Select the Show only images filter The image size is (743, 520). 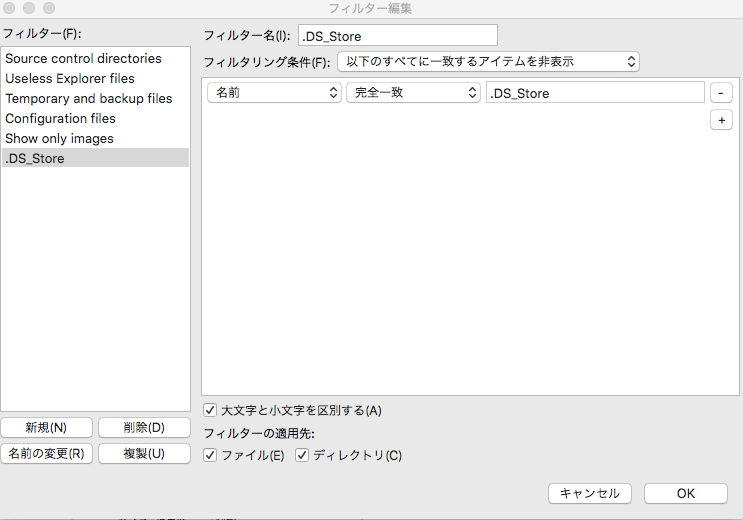pos(60,139)
